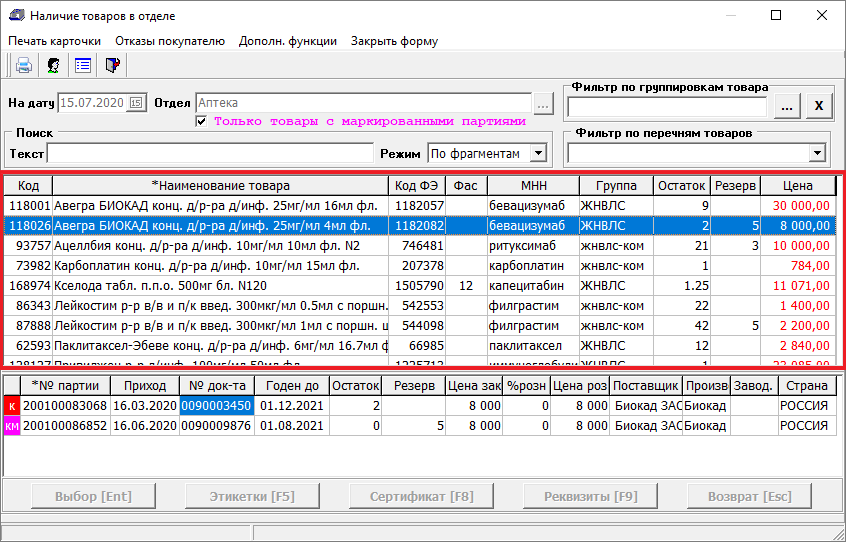The width and height of the screenshot is (846, 542).
Task: Click the red К marker on the first batch
Action: click(12, 407)
